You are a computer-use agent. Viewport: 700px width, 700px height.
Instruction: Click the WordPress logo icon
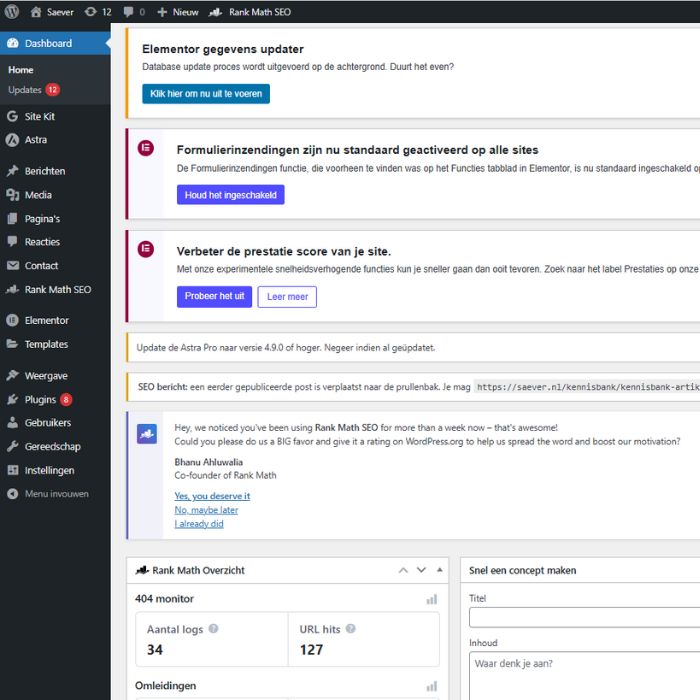pyautogui.click(x=12, y=12)
